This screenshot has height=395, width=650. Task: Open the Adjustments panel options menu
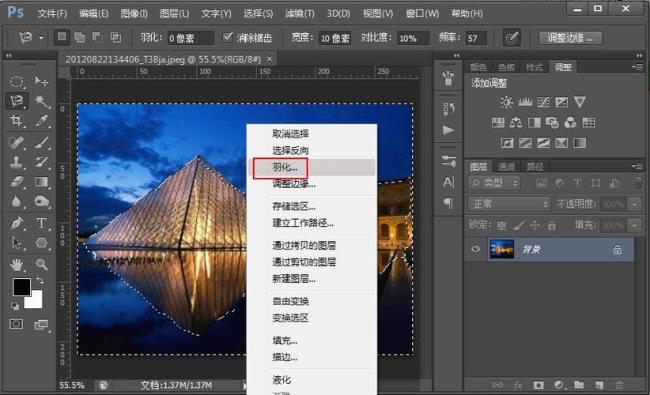click(x=638, y=67)
